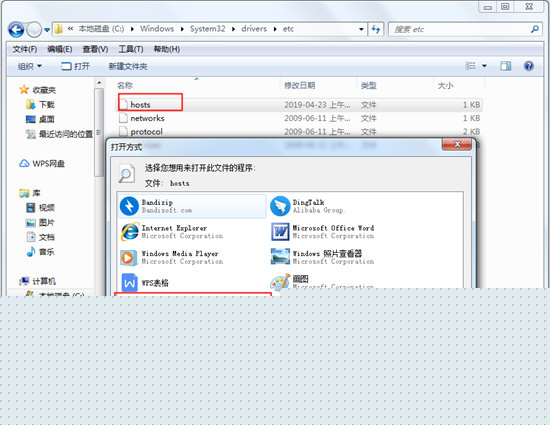The image size is (550, 425).
Task: Sort by 大小 column header
Action: pos(445,85)
